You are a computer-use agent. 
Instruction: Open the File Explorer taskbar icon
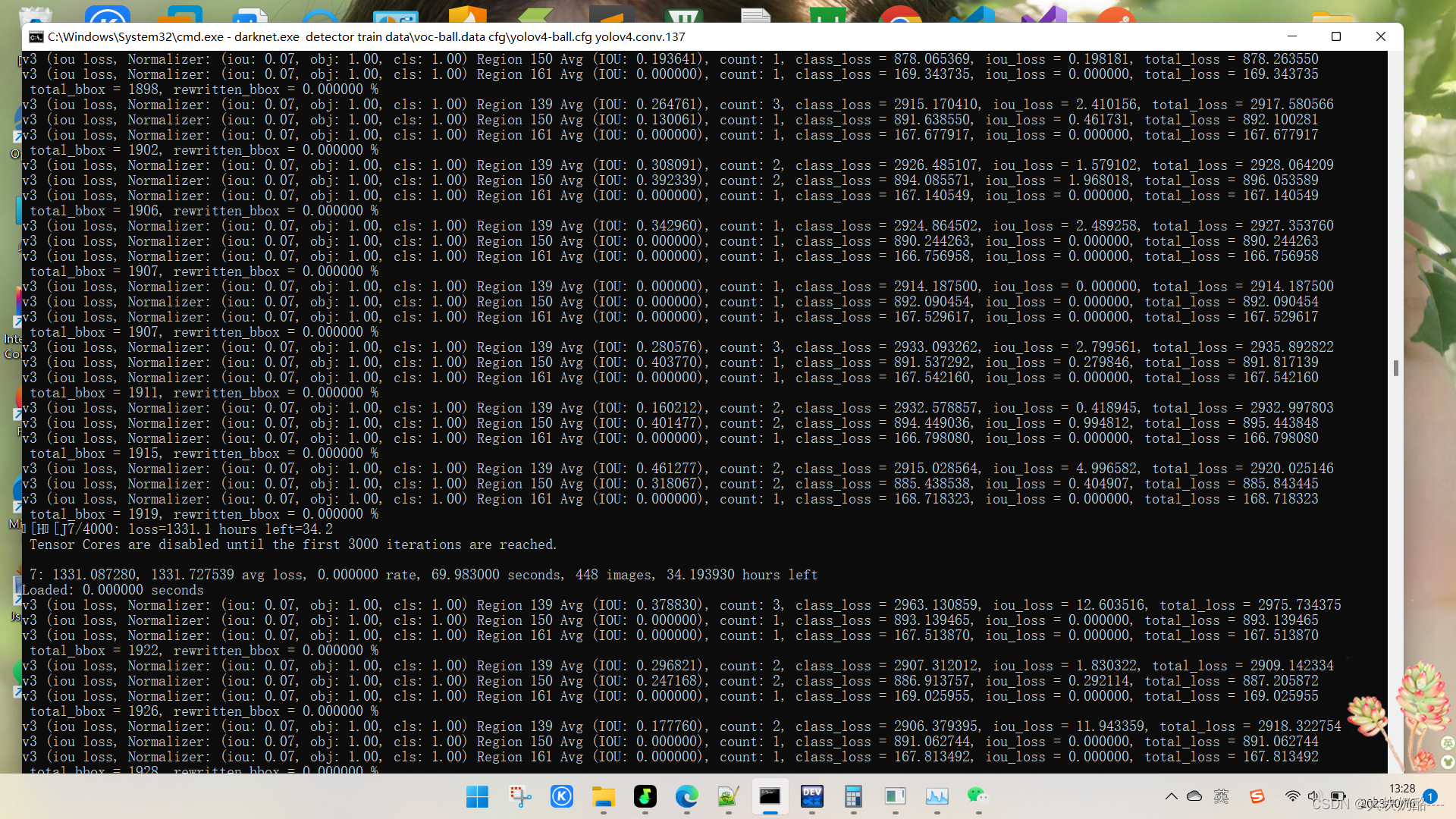pos(604,796)
